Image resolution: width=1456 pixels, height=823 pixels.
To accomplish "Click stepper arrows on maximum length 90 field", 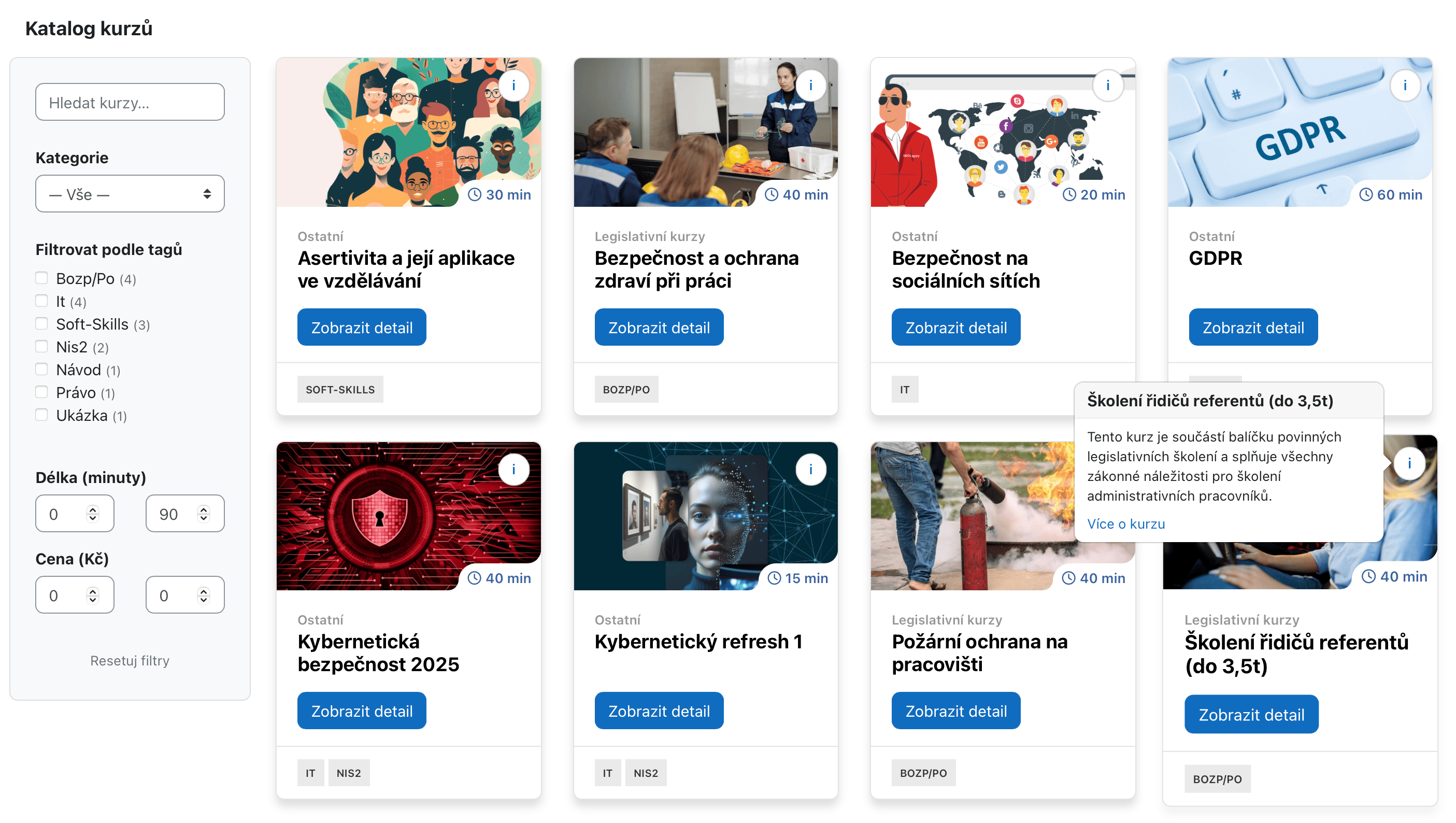I will pos(204,513).
